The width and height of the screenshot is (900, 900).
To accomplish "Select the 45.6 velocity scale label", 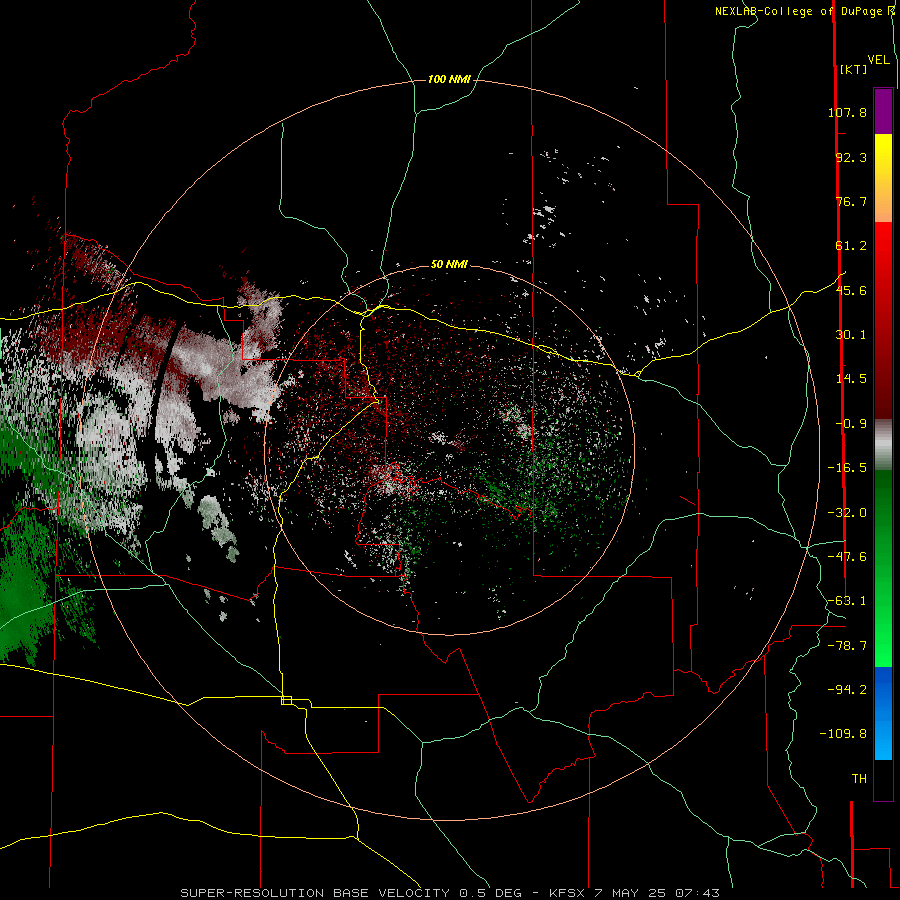I will click(x=851, y=290).
